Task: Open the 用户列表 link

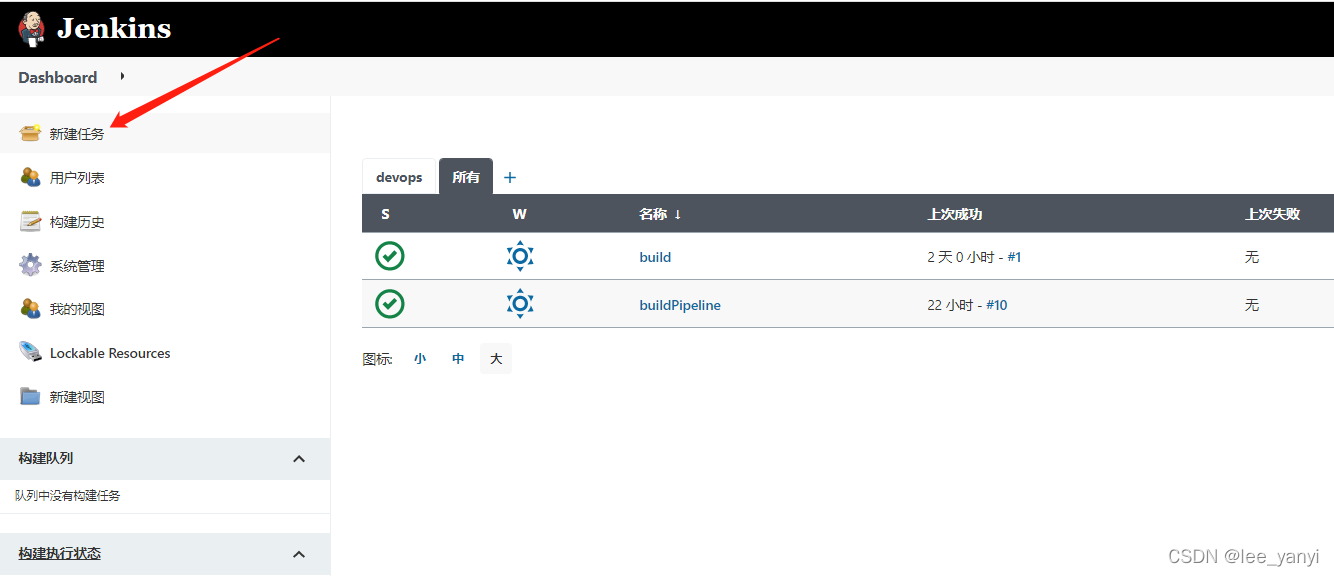Action: (x=77, y=178)
